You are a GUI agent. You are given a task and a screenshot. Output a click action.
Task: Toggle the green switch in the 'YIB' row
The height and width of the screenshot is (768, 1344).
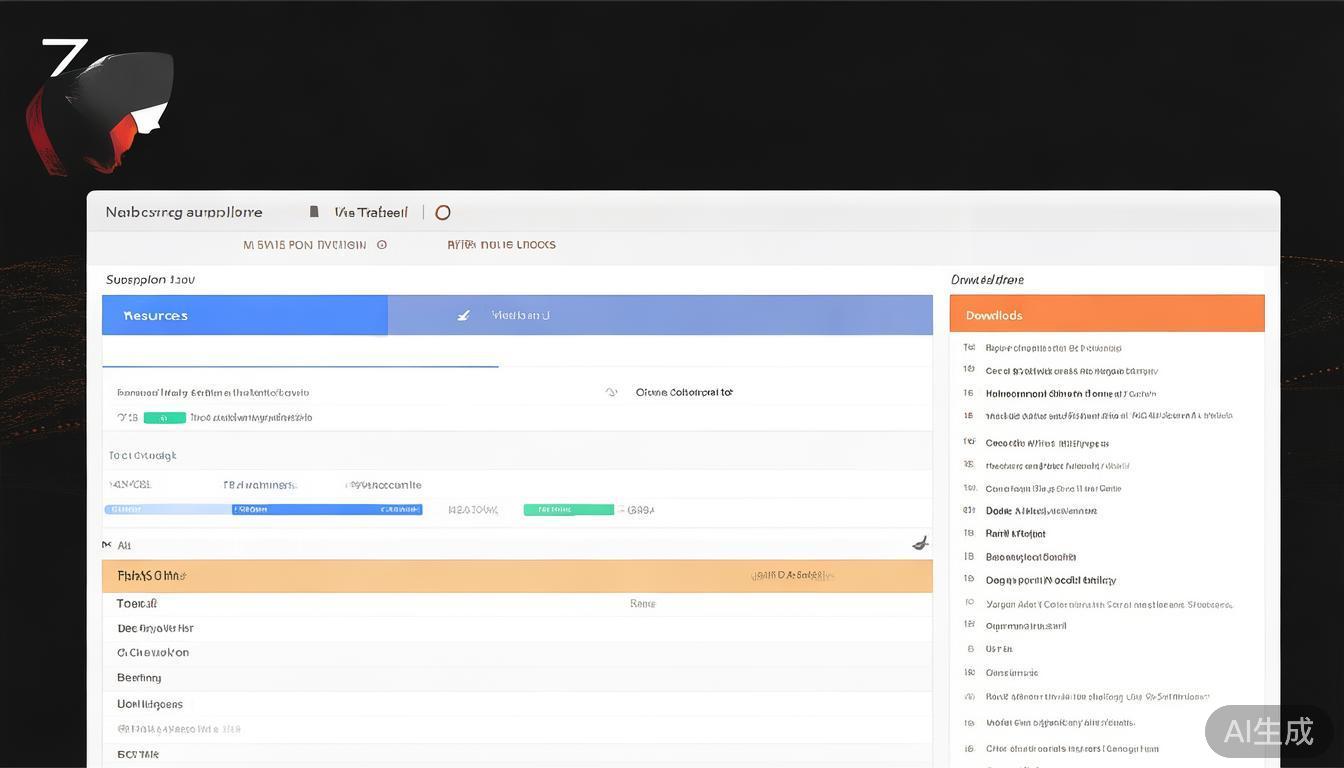(165, 418)
